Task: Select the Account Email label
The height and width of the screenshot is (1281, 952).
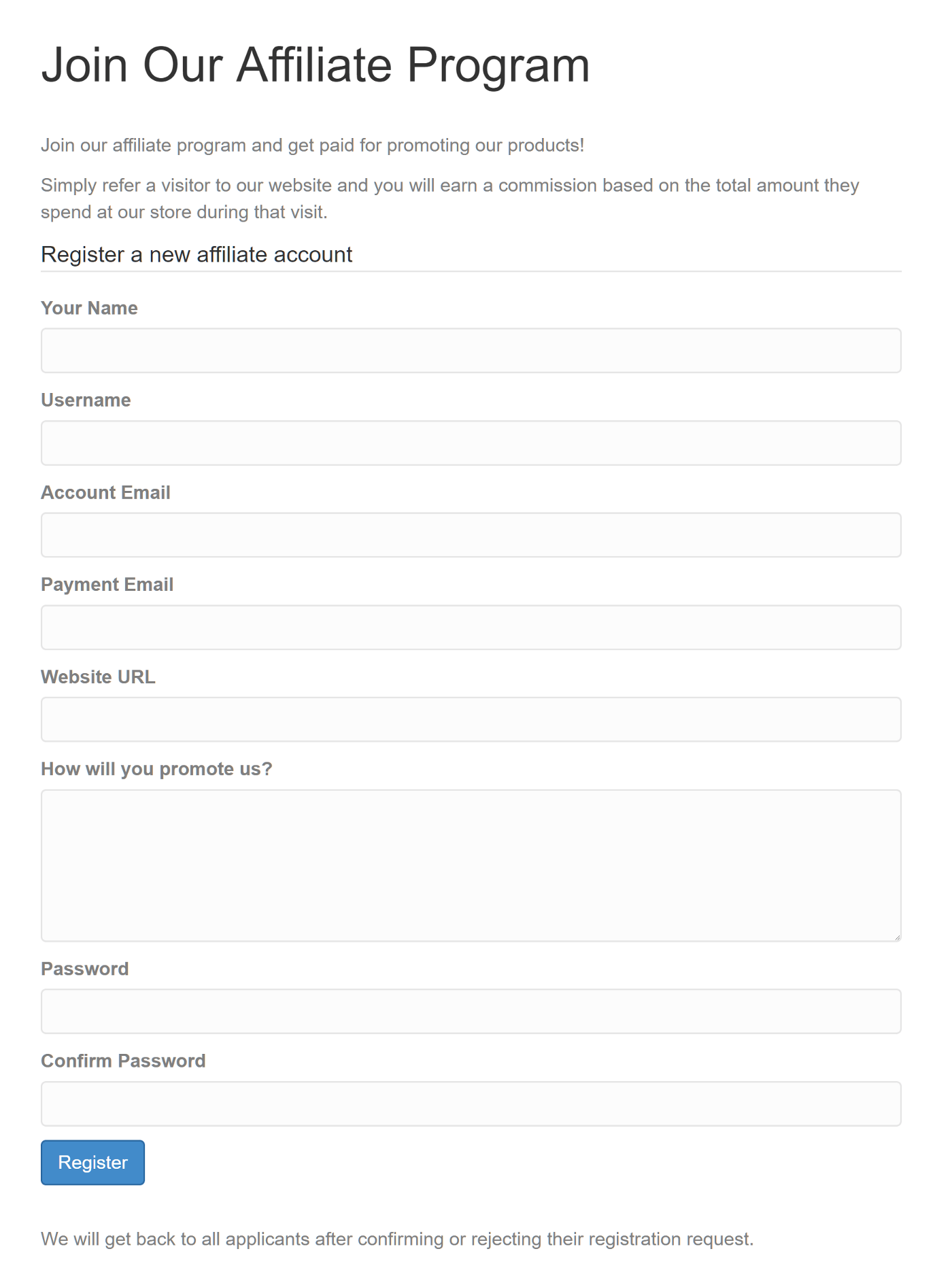Action: tap(106, 492)
